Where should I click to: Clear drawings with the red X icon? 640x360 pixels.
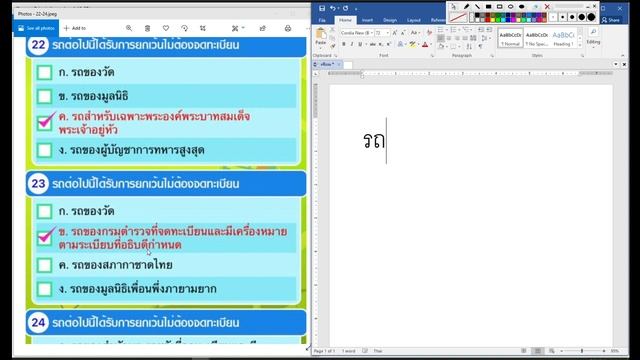pos(547,6)
